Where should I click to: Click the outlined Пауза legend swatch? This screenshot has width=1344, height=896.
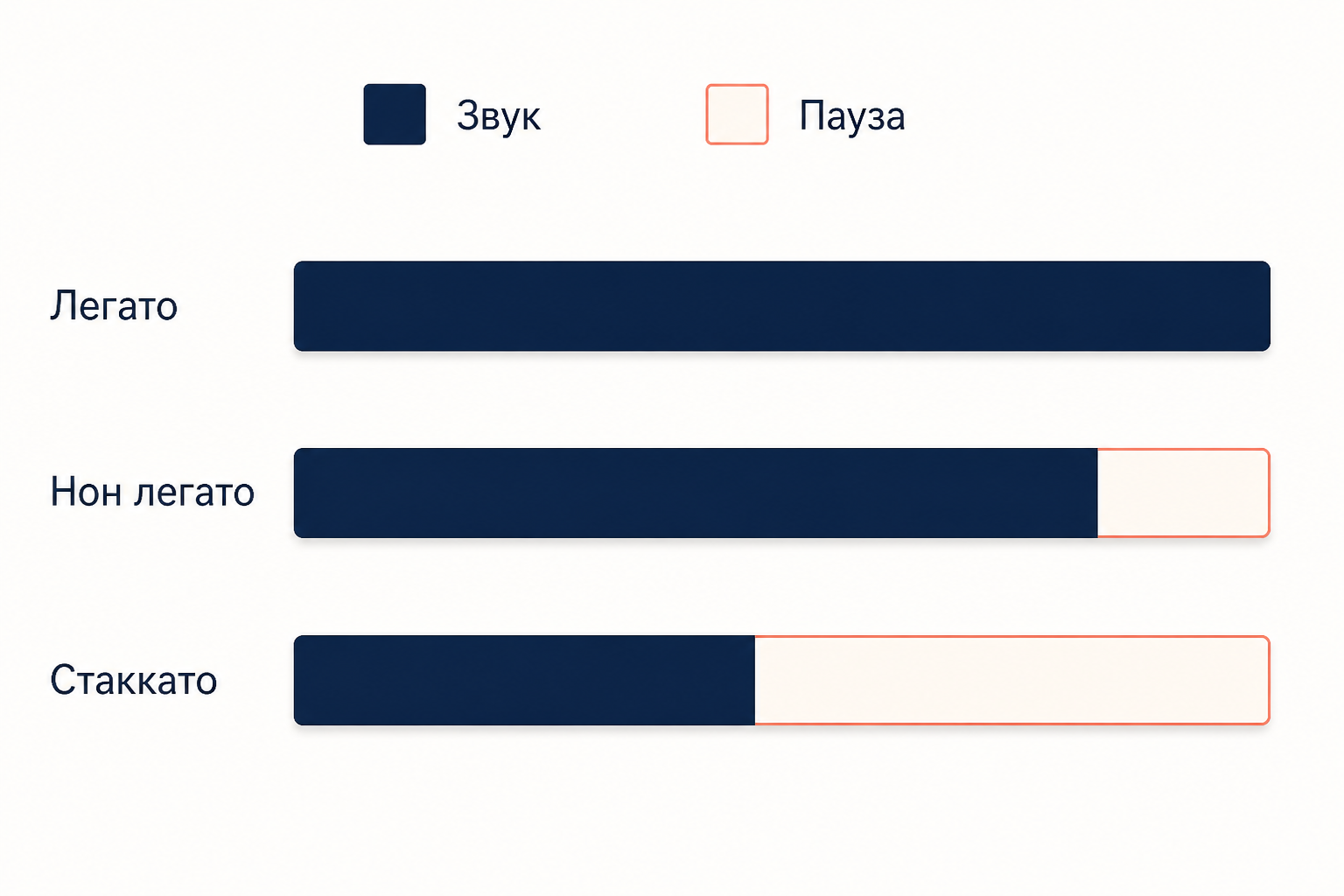(737, 115)
